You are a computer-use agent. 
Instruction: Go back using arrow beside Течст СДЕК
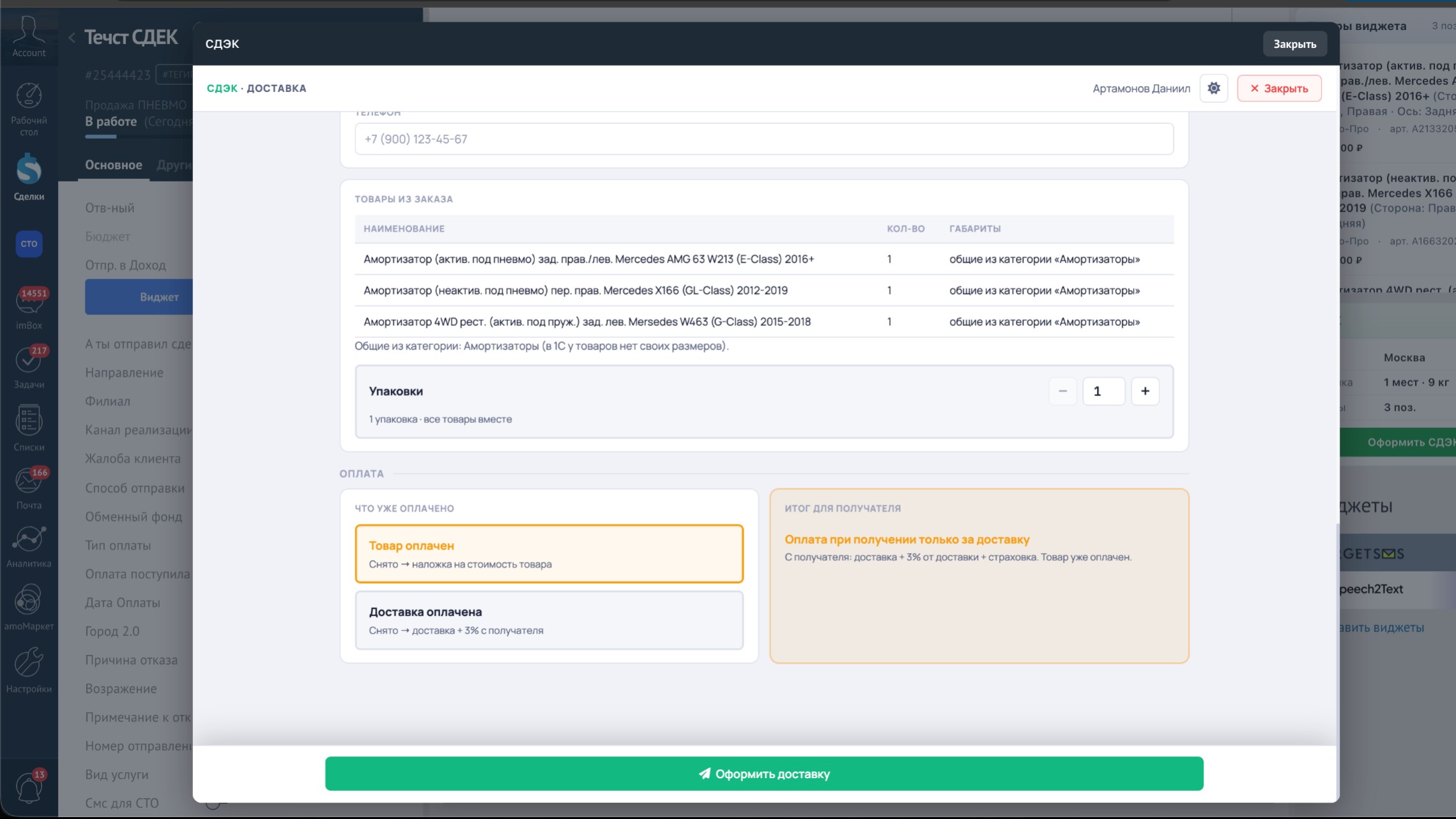tap(72, 38)
